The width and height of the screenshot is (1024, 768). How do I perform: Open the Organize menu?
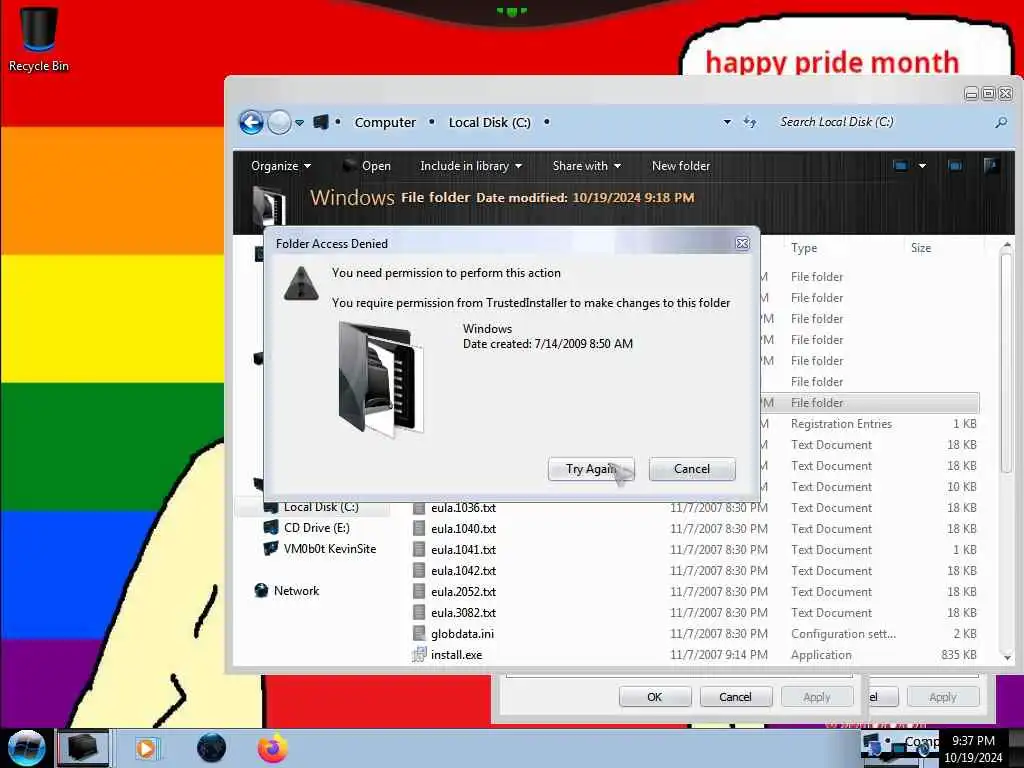281,166
